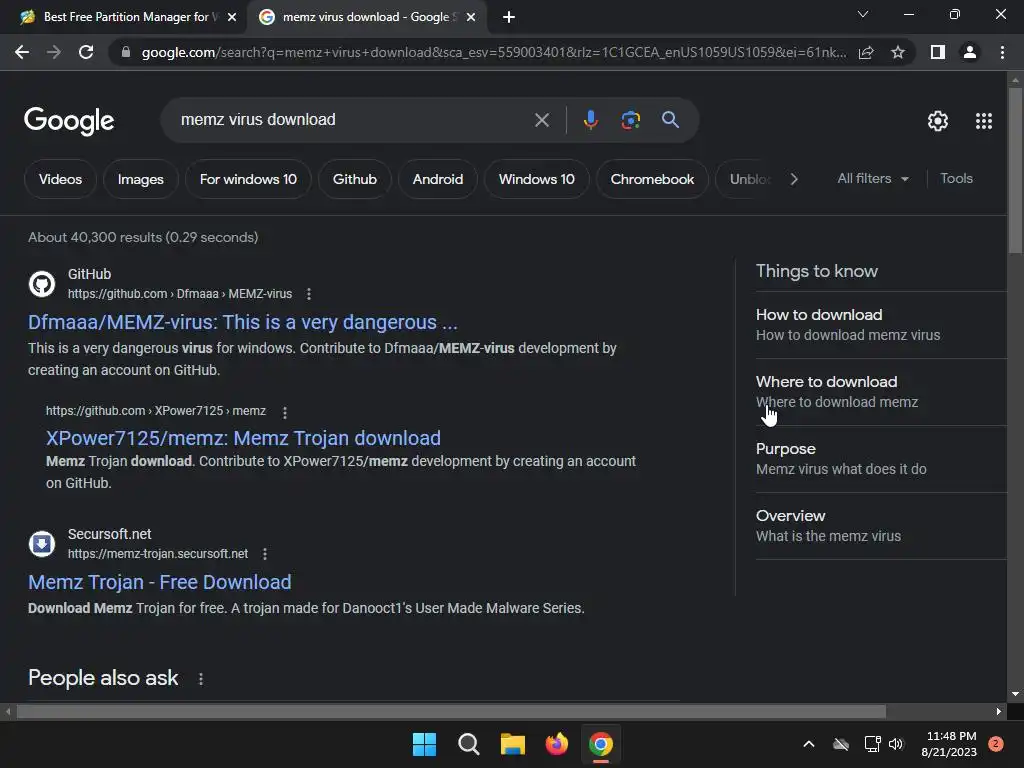Filter results by Images
Image resolution: width=1024 pixels, height=768 pixels.
coord(140,179)
